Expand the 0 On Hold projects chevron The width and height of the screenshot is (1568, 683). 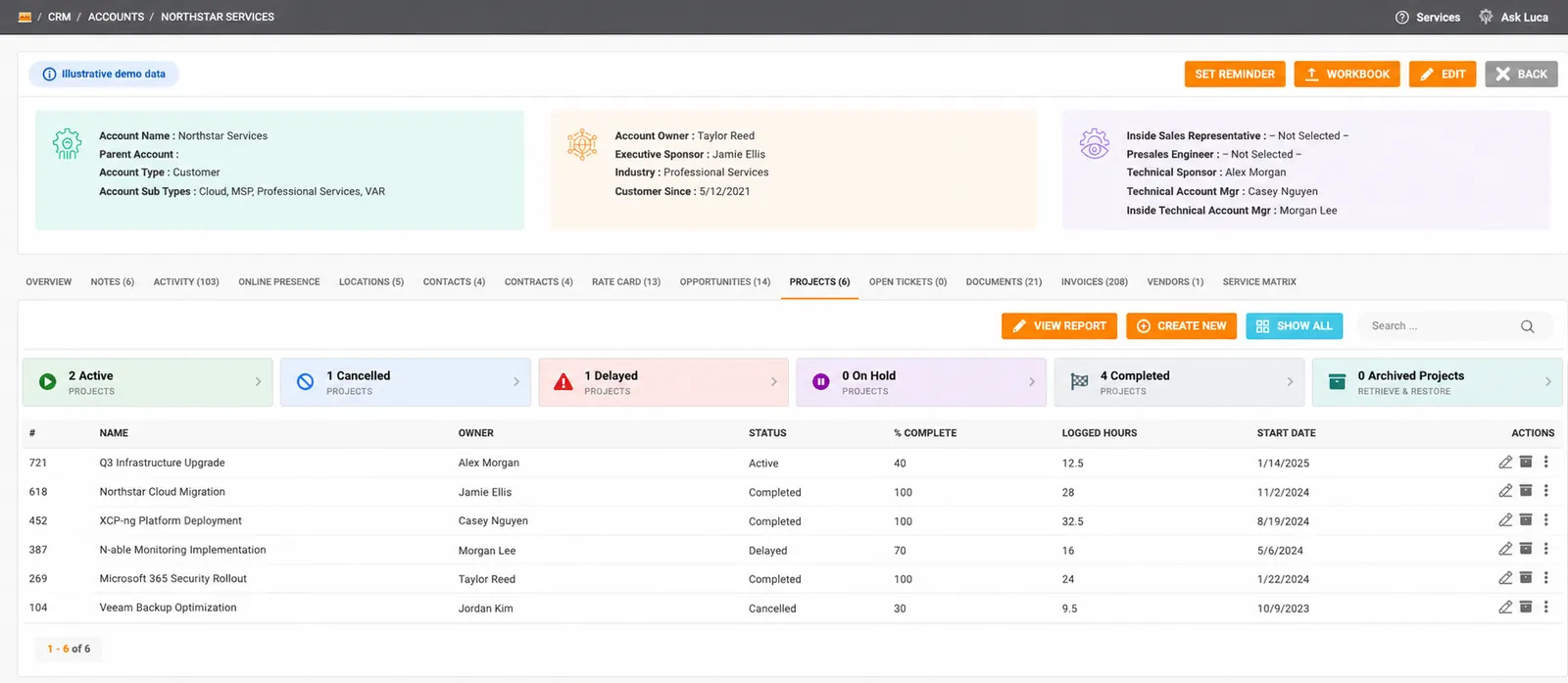(1032, 382)
